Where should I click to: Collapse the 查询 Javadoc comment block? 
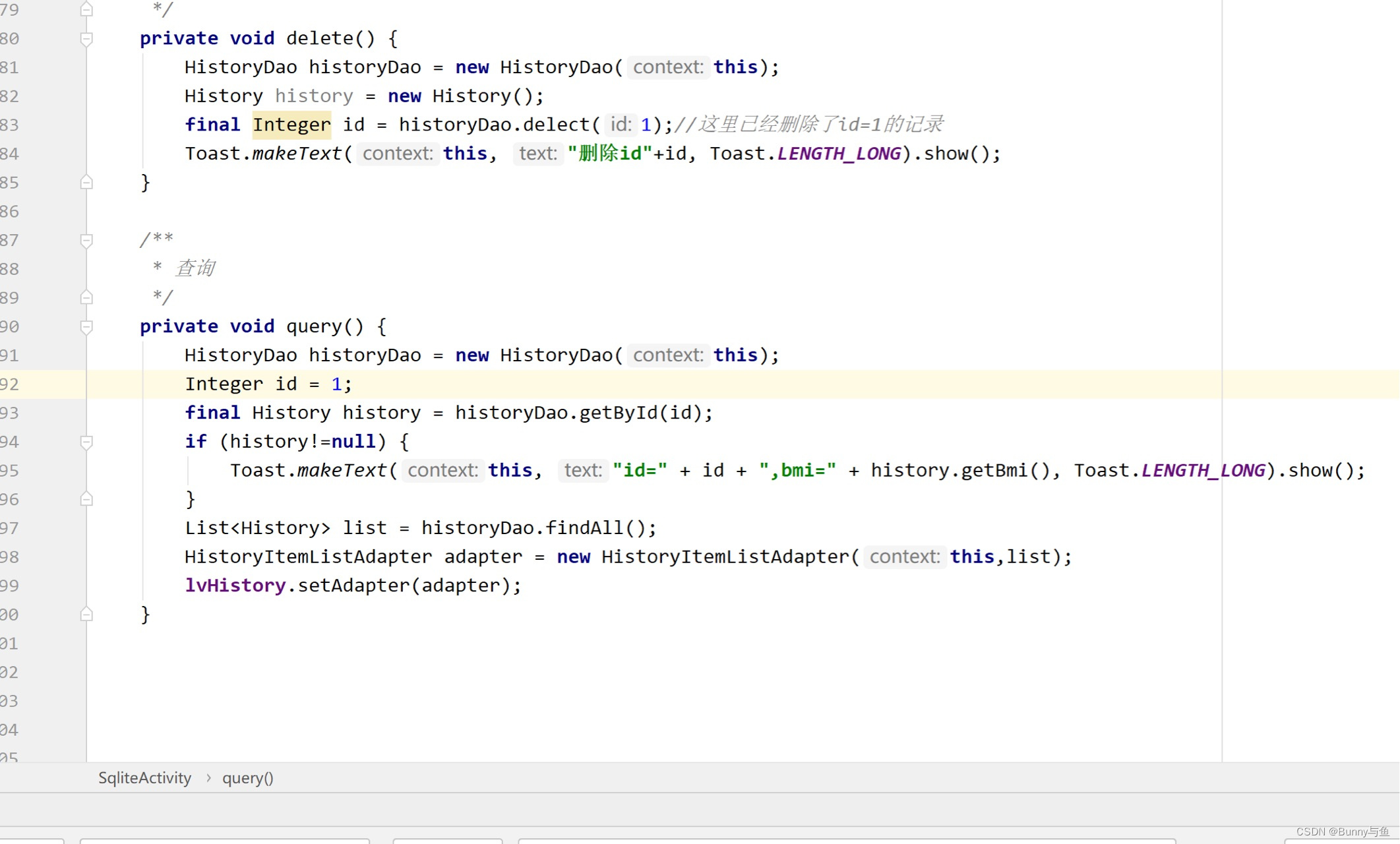(86, 239)
